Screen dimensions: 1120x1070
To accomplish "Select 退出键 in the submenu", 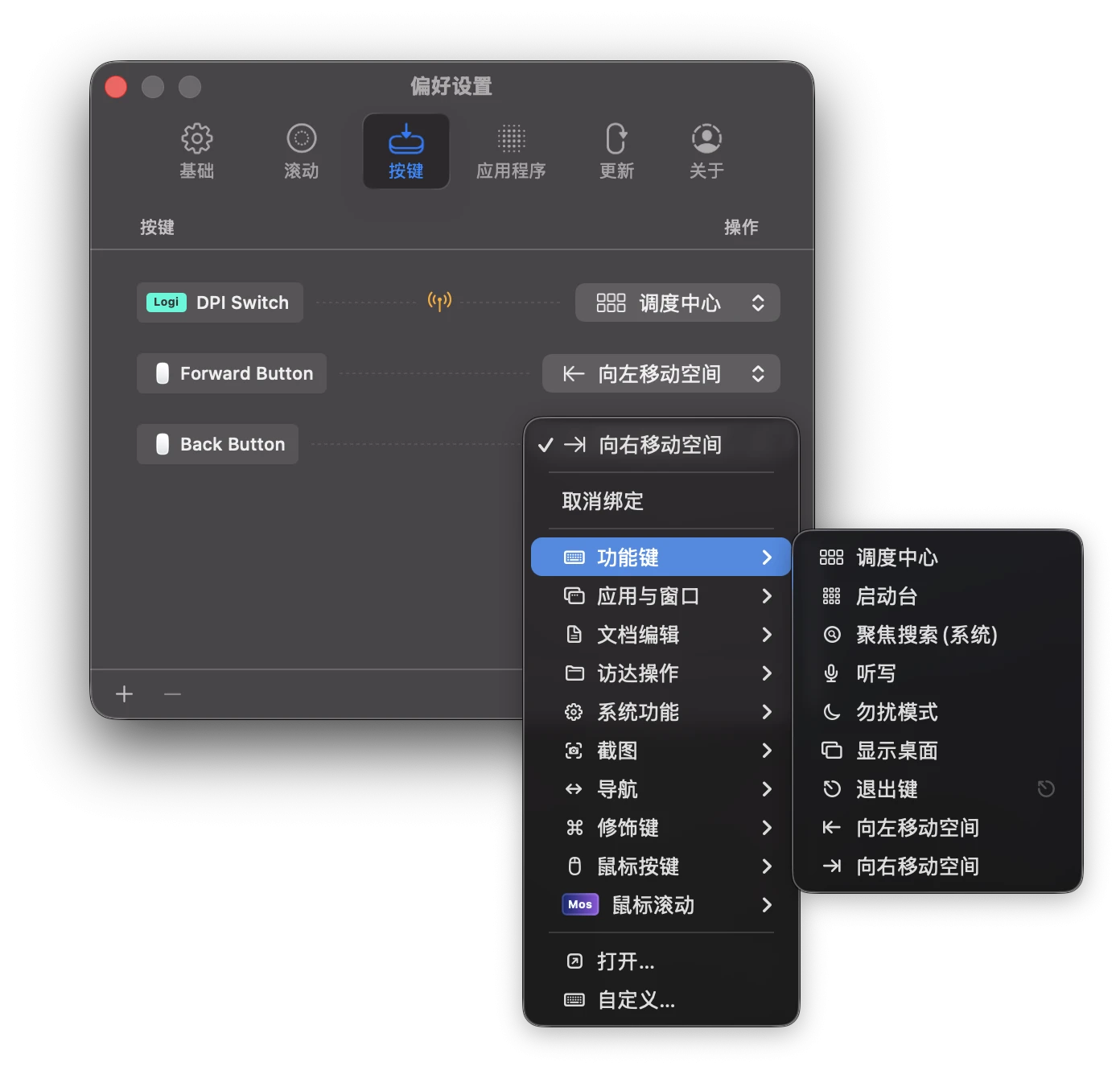I will point(937,789).
